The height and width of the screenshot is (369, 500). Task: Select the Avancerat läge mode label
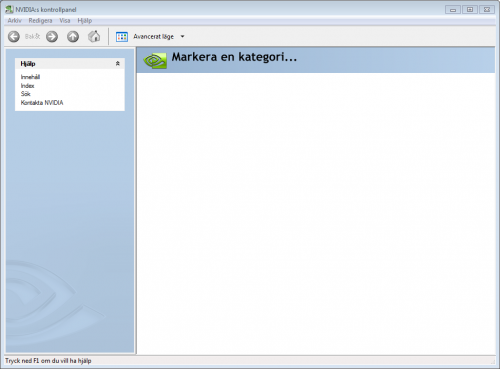pos(153,37)
